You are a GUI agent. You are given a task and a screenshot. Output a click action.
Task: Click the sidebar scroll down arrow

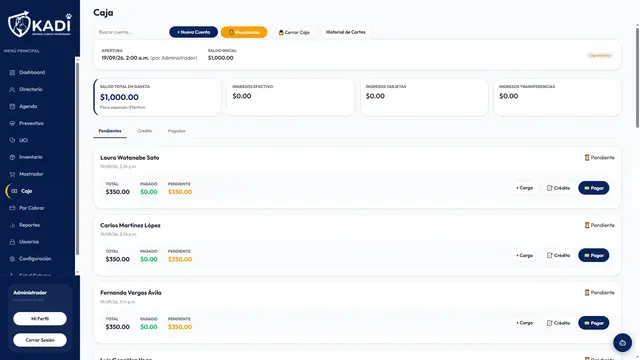[x=78, y=272]
